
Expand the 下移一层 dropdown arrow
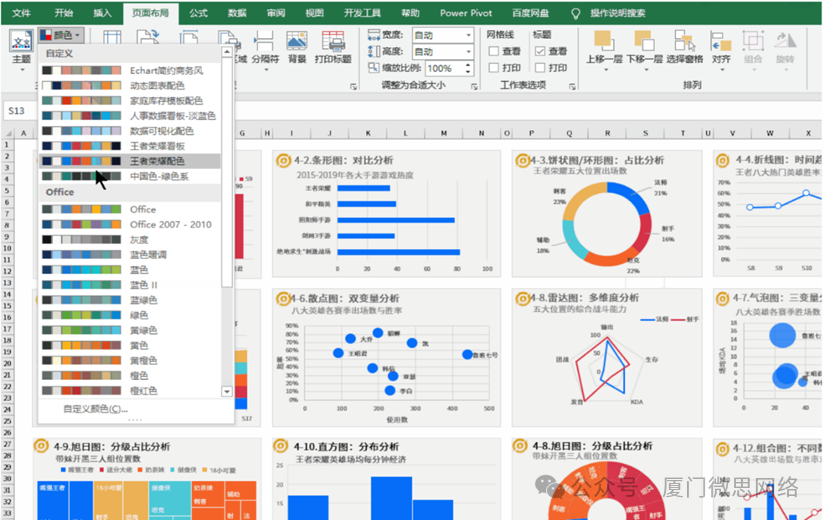646,70
